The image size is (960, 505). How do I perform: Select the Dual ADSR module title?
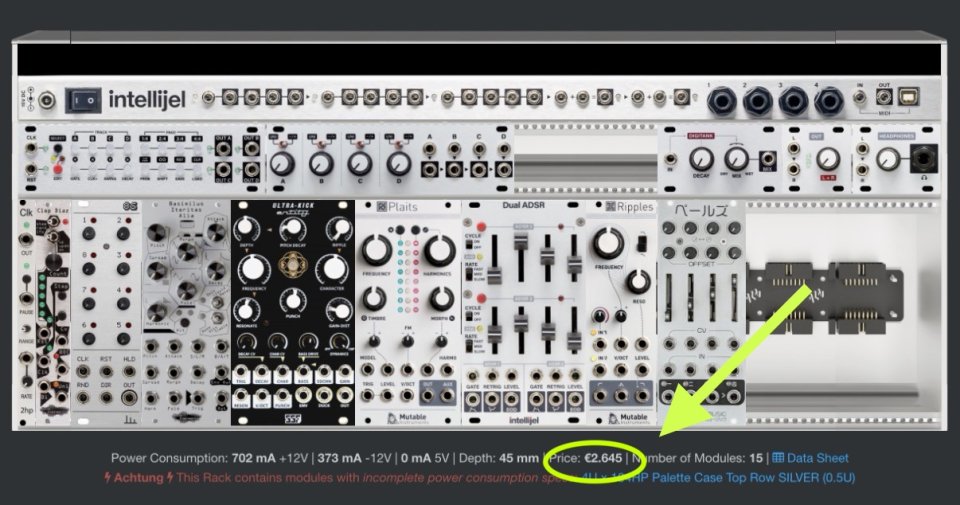(x=523, y=205)
